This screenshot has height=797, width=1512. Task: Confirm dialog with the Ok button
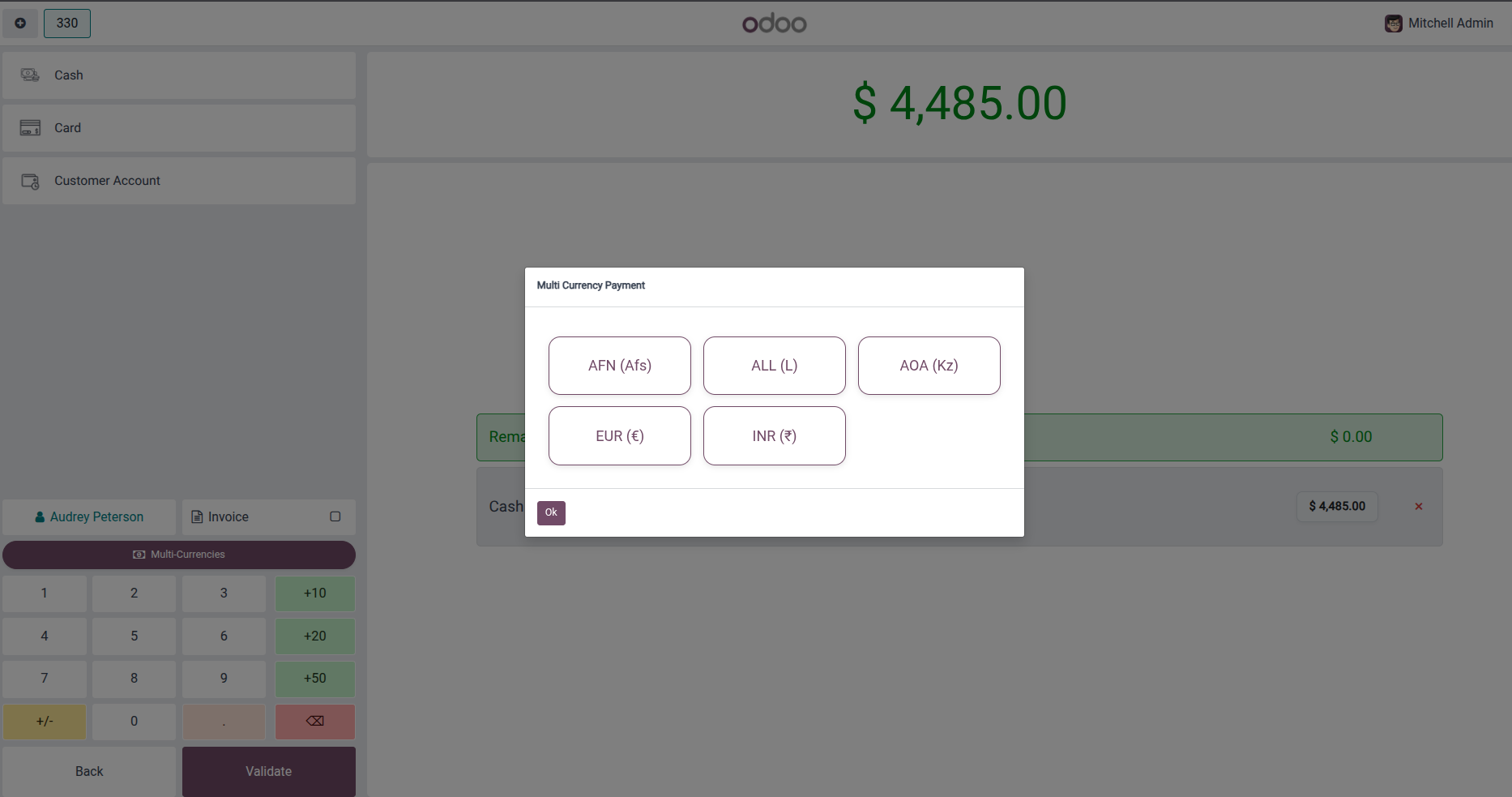coord(551,512)
